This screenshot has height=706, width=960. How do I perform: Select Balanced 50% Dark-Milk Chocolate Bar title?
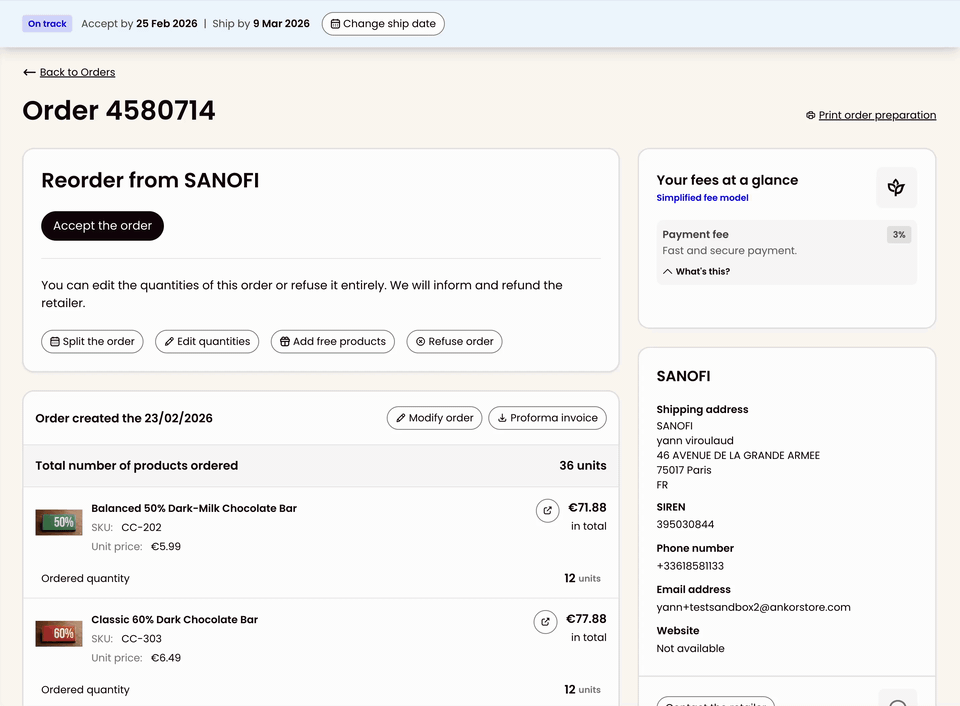[x=194, y=508]
